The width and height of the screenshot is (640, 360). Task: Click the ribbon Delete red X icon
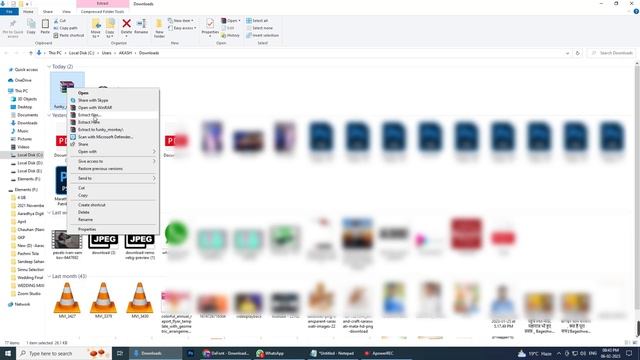(x=127, y=24)
